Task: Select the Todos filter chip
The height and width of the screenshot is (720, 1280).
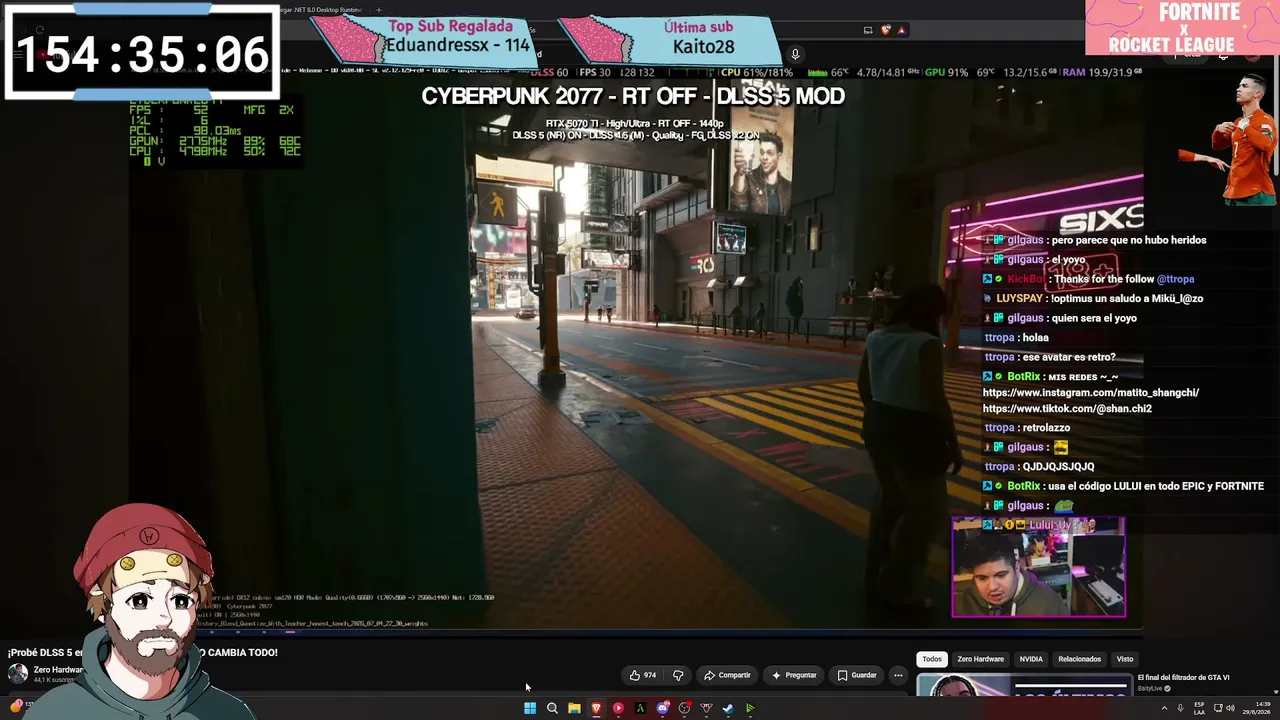Action: coord(932,659)
